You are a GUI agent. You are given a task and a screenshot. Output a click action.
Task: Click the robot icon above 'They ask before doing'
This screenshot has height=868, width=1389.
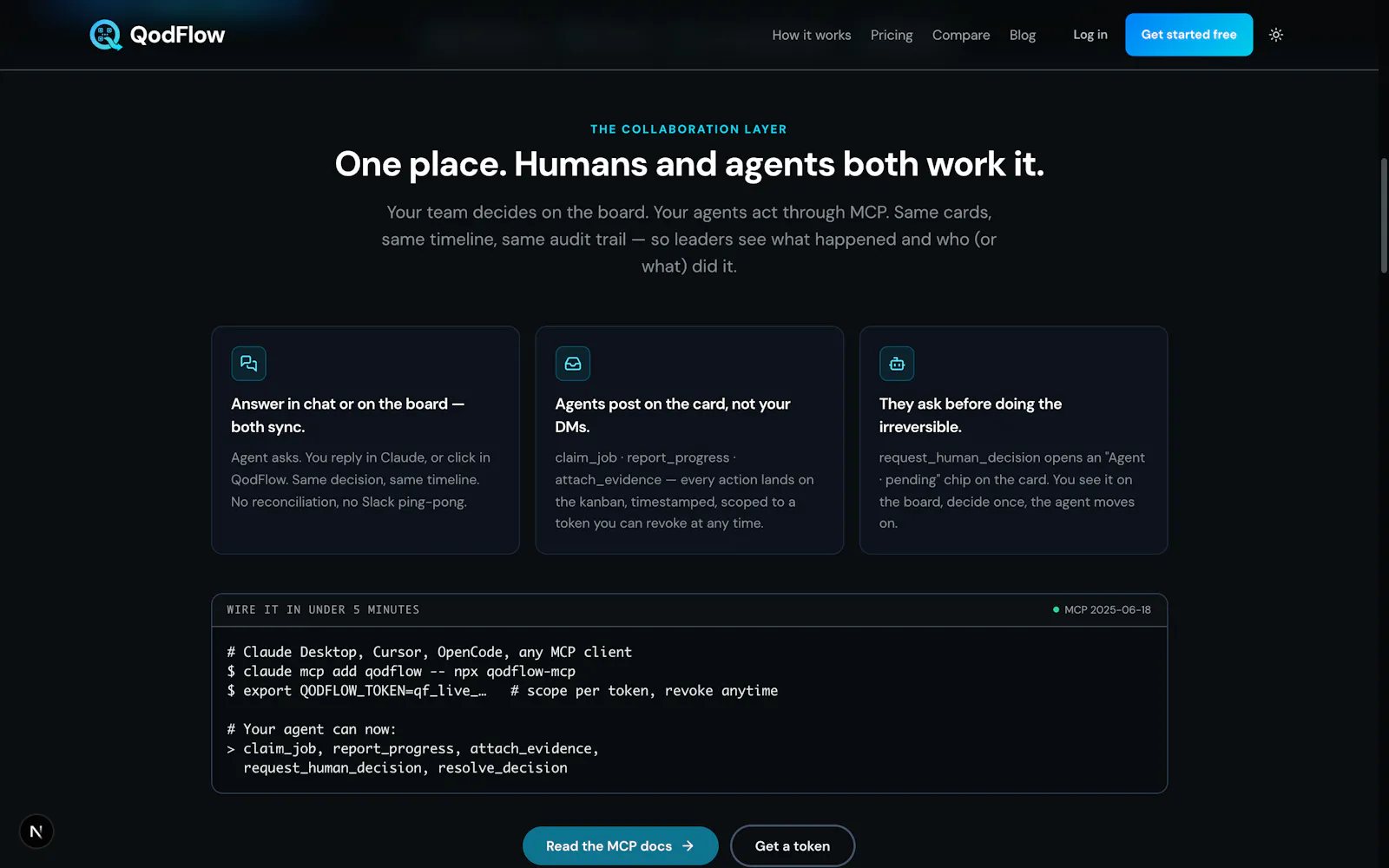point(897,364)
